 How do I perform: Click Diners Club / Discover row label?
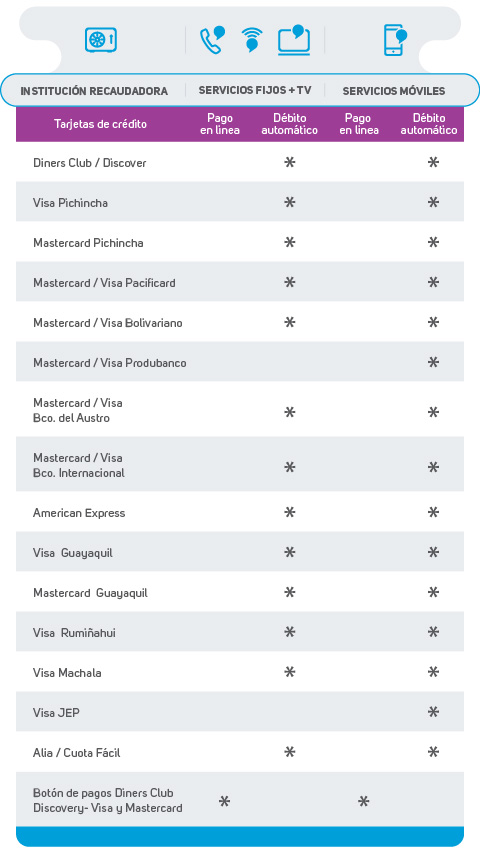point(89,163)
